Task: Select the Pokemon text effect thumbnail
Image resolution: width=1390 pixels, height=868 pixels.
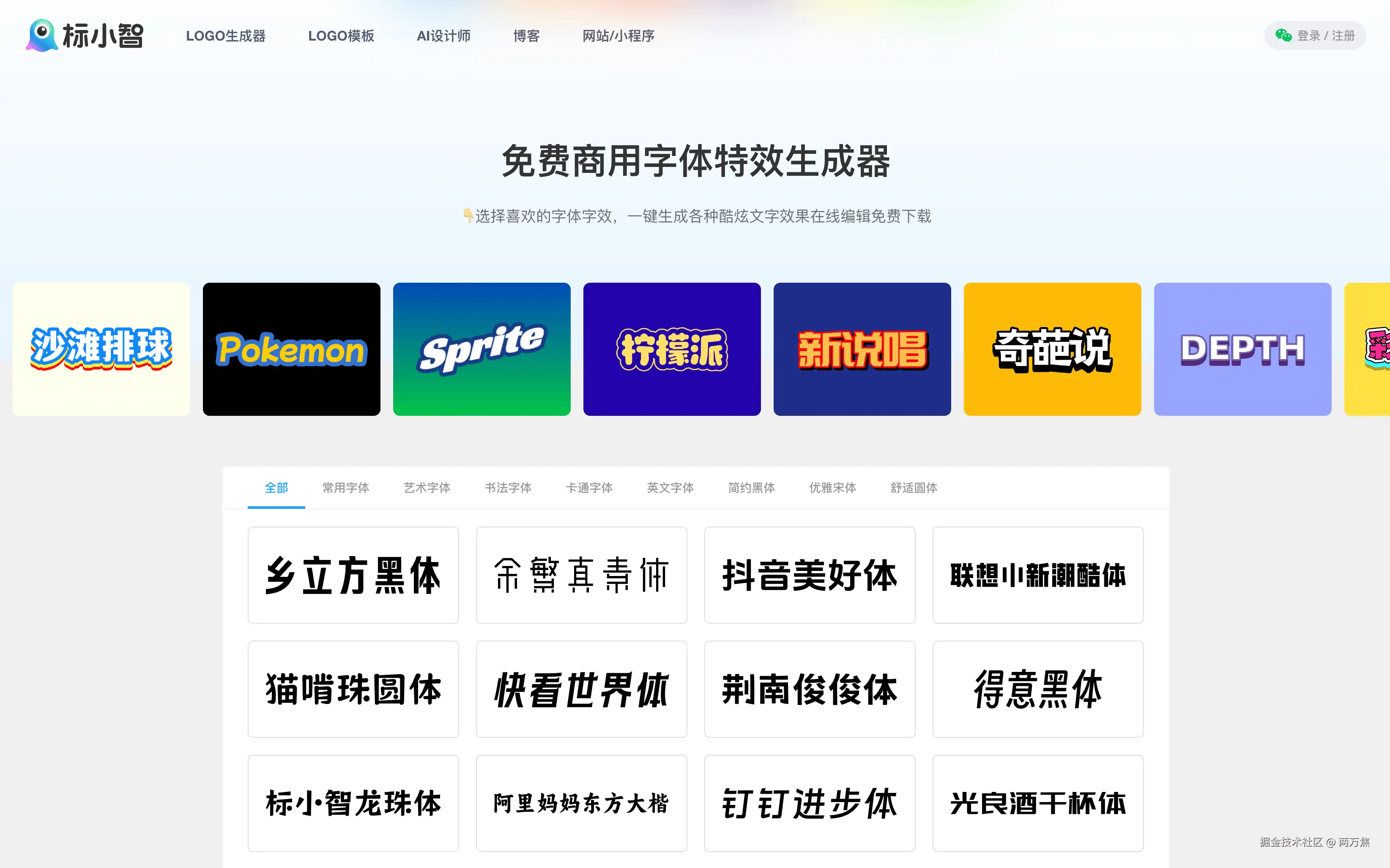Action: pos(292,349)
